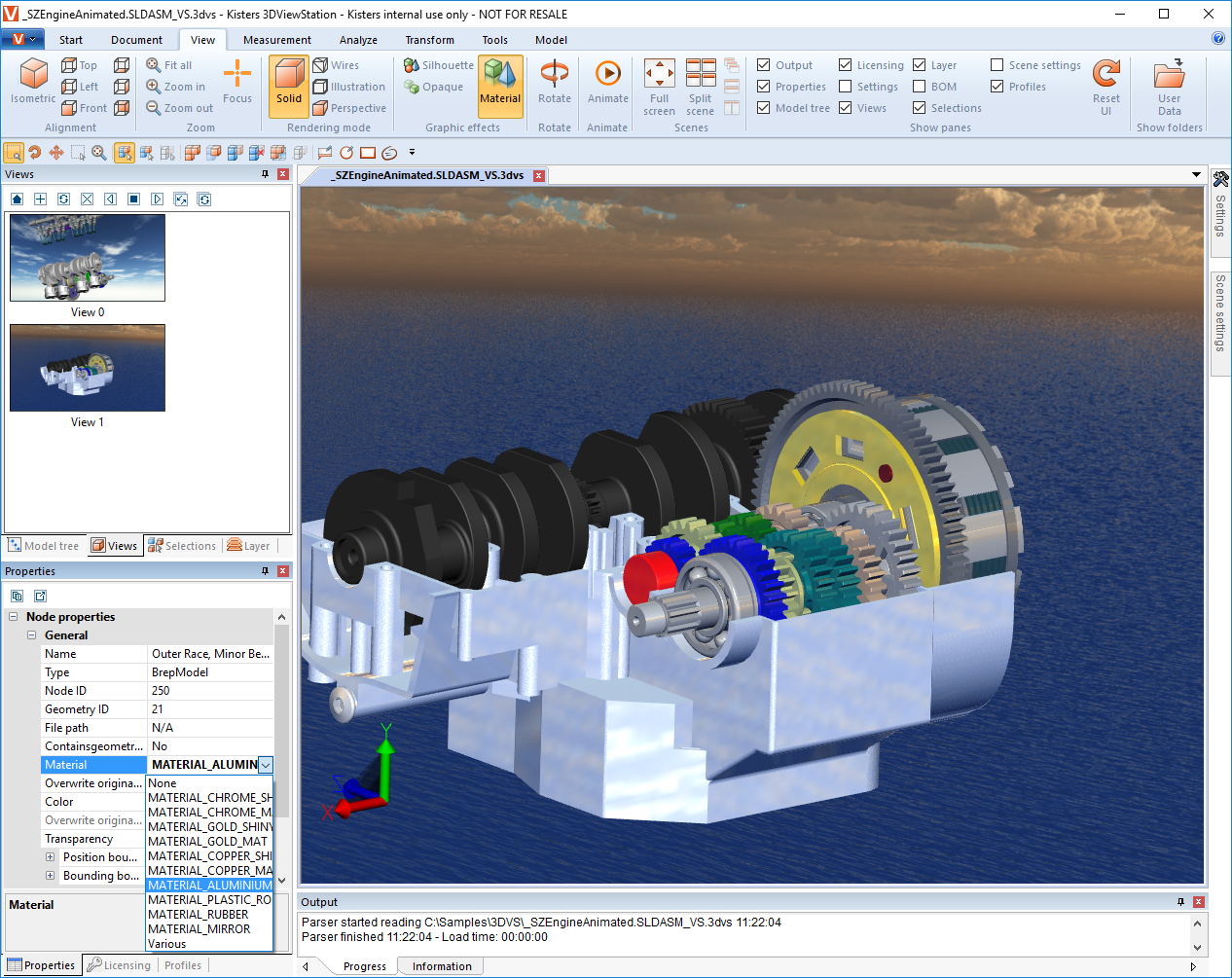Click the text annotation markup tool

click(x=325, y=153)
